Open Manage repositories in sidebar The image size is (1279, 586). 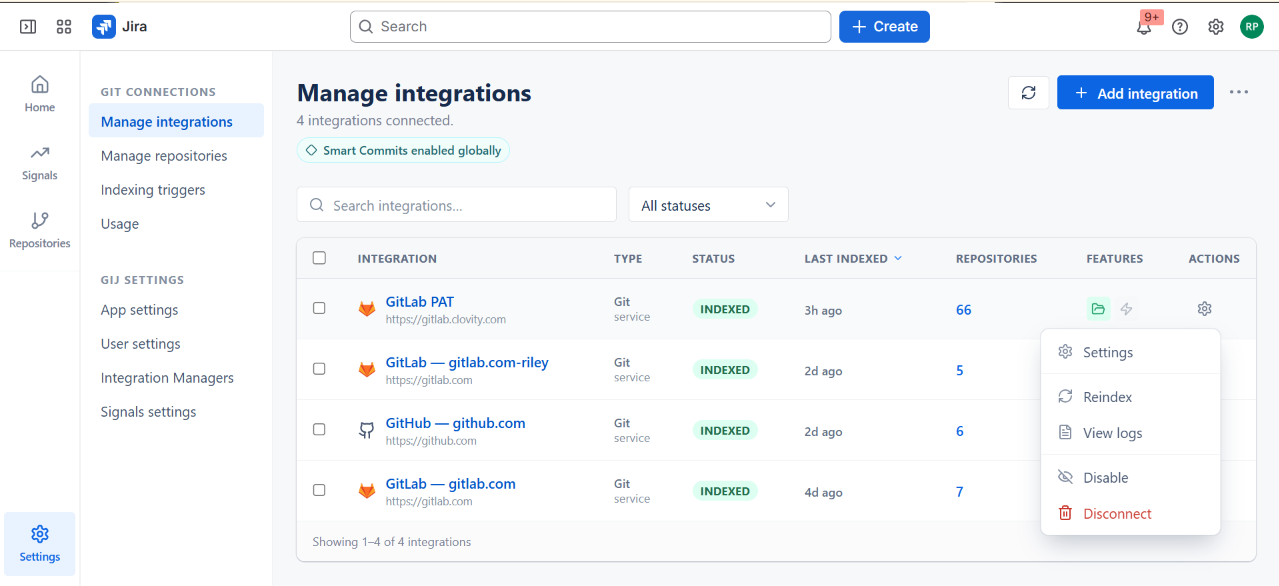pyautogui.click(x=164, y=156)
